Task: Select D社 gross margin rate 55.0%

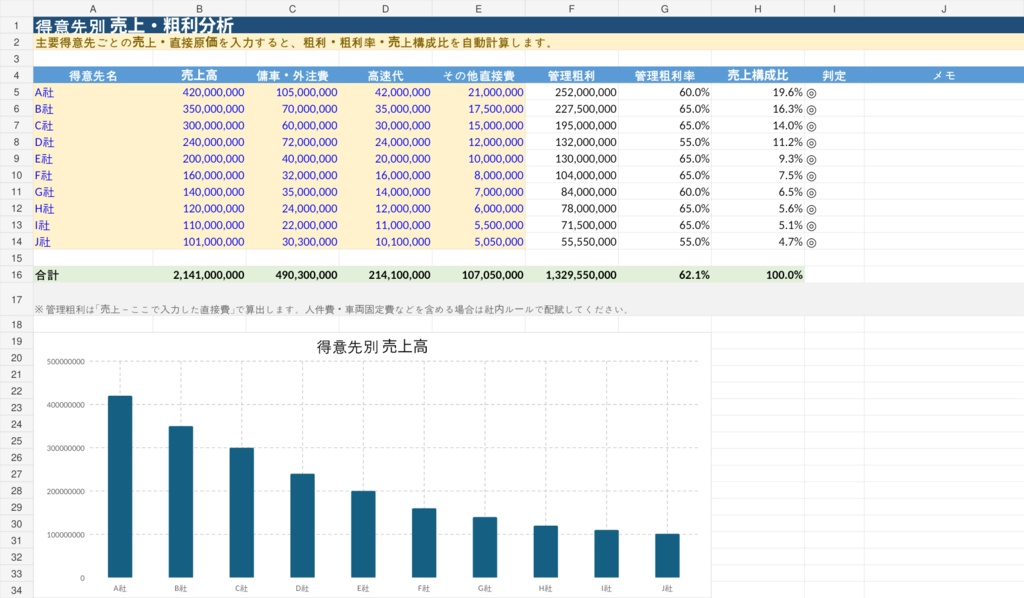Action: coord(665,142)
